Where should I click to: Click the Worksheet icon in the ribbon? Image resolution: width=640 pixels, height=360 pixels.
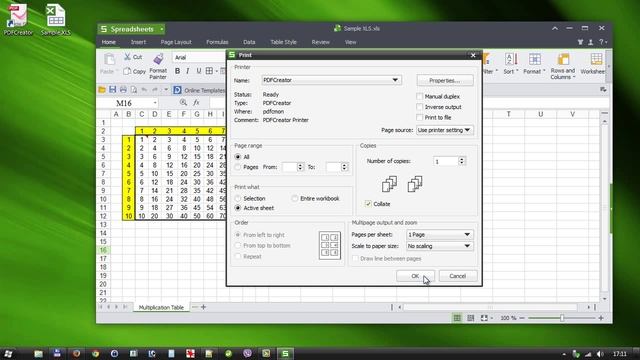(596, 60)
